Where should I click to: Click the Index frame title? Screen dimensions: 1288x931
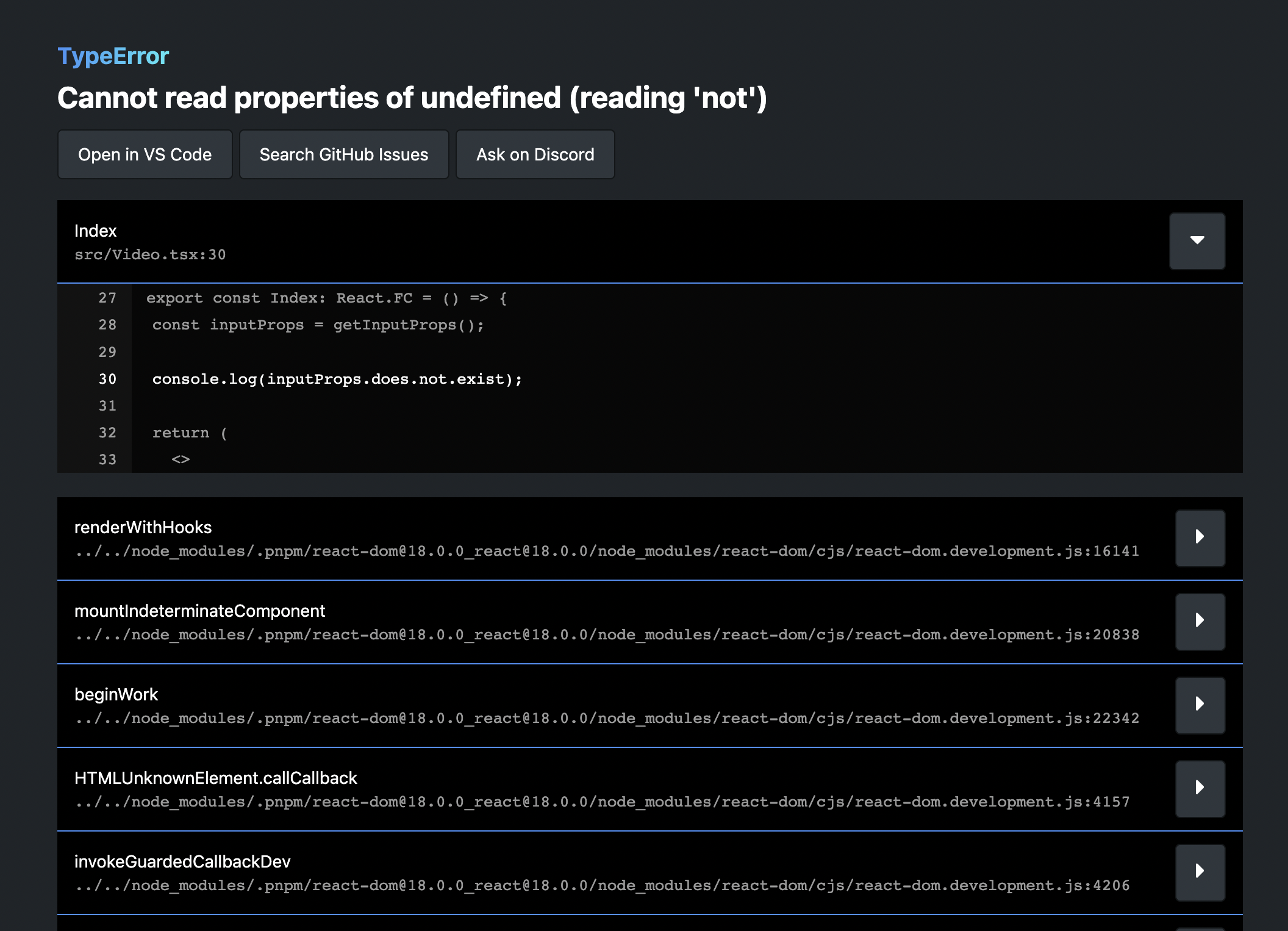(95, 231)
